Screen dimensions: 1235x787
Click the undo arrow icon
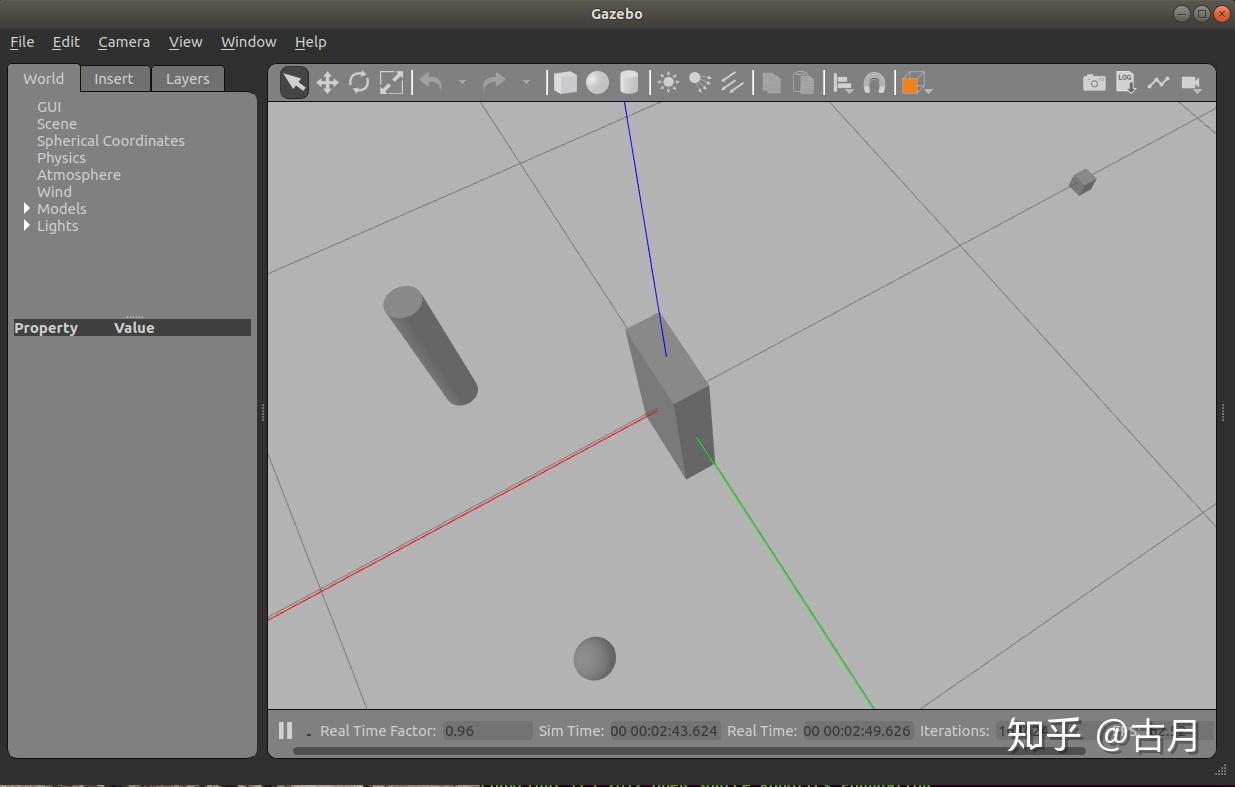click(x=431, y=82)
